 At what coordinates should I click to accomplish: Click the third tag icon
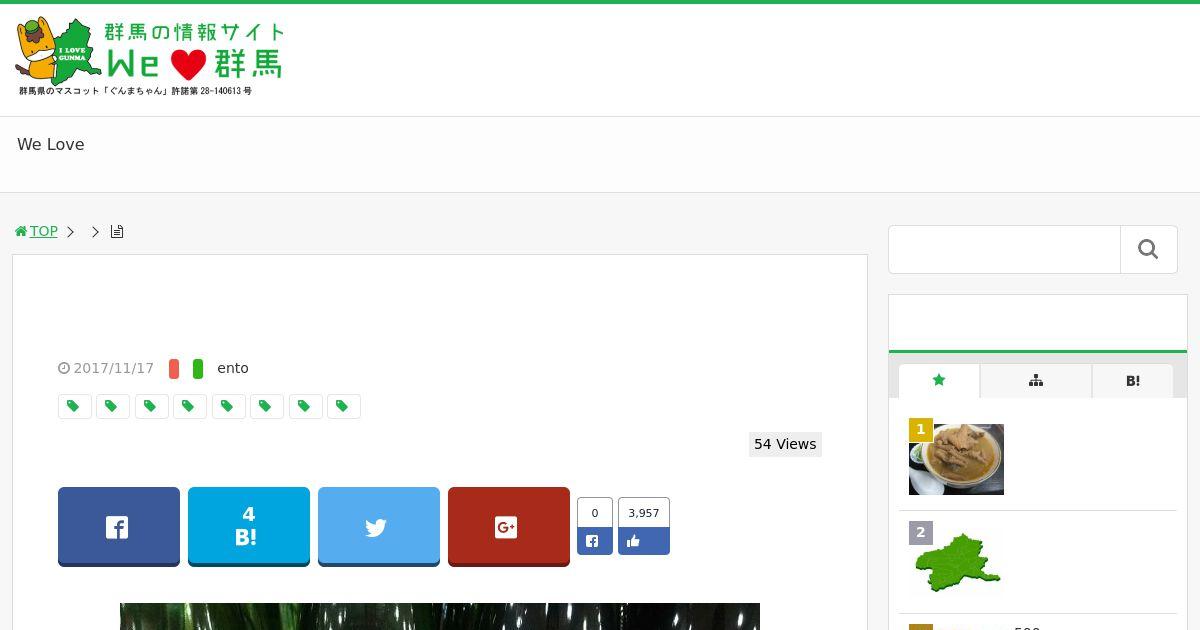(x=151, y=406)
